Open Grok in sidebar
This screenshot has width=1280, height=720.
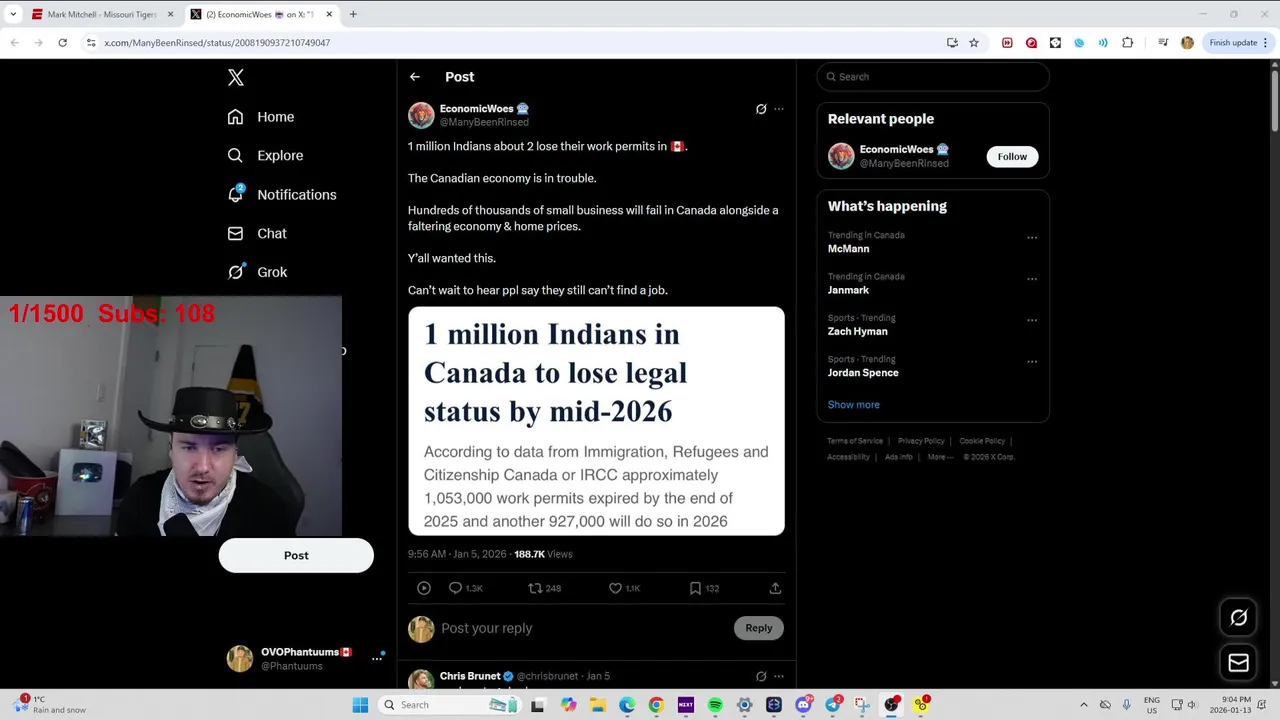[x=257, y=272]
